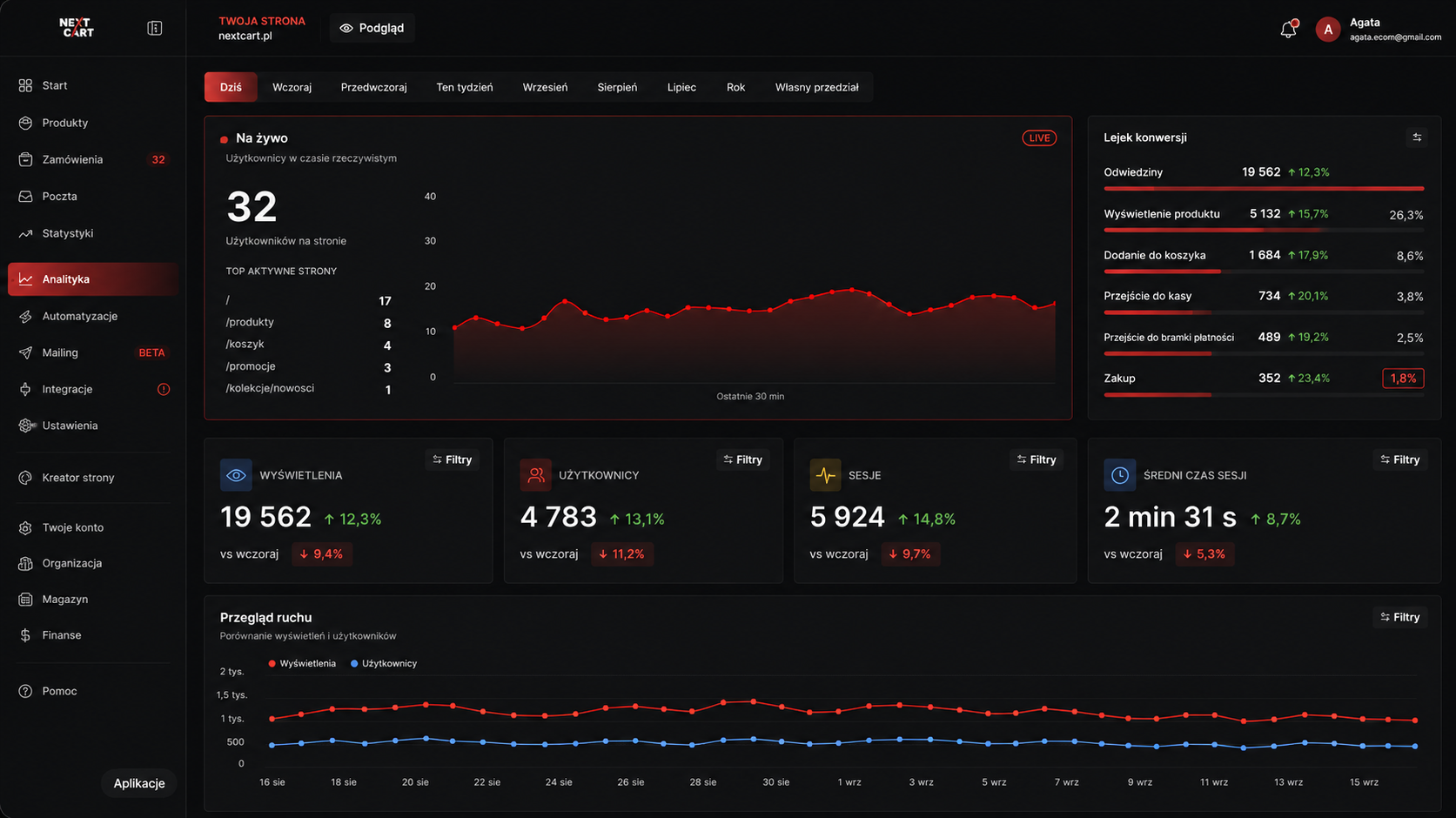
Task: Click the Integracje warning alert icon
Action: coord(164,389)
